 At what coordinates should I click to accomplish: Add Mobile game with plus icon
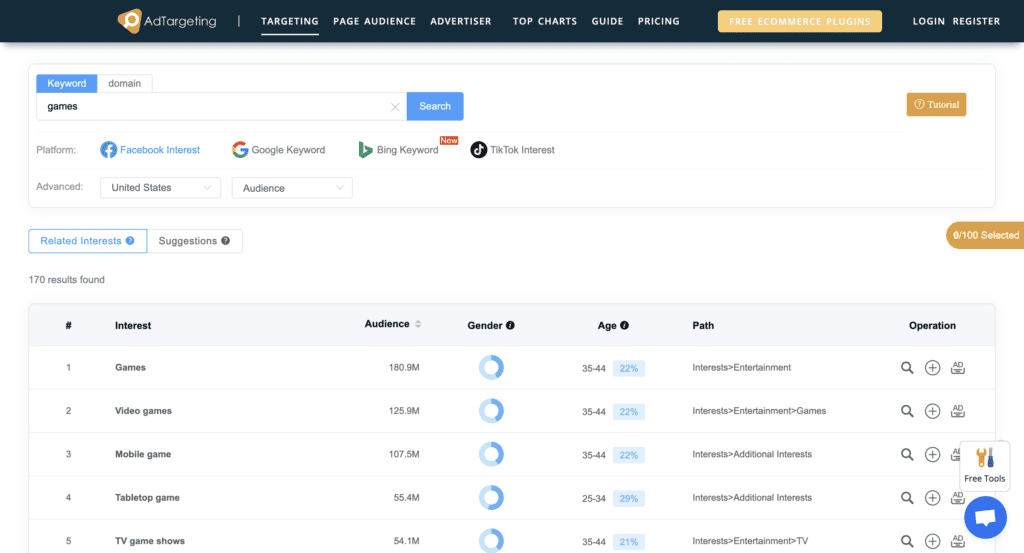(x=933, y=454)
